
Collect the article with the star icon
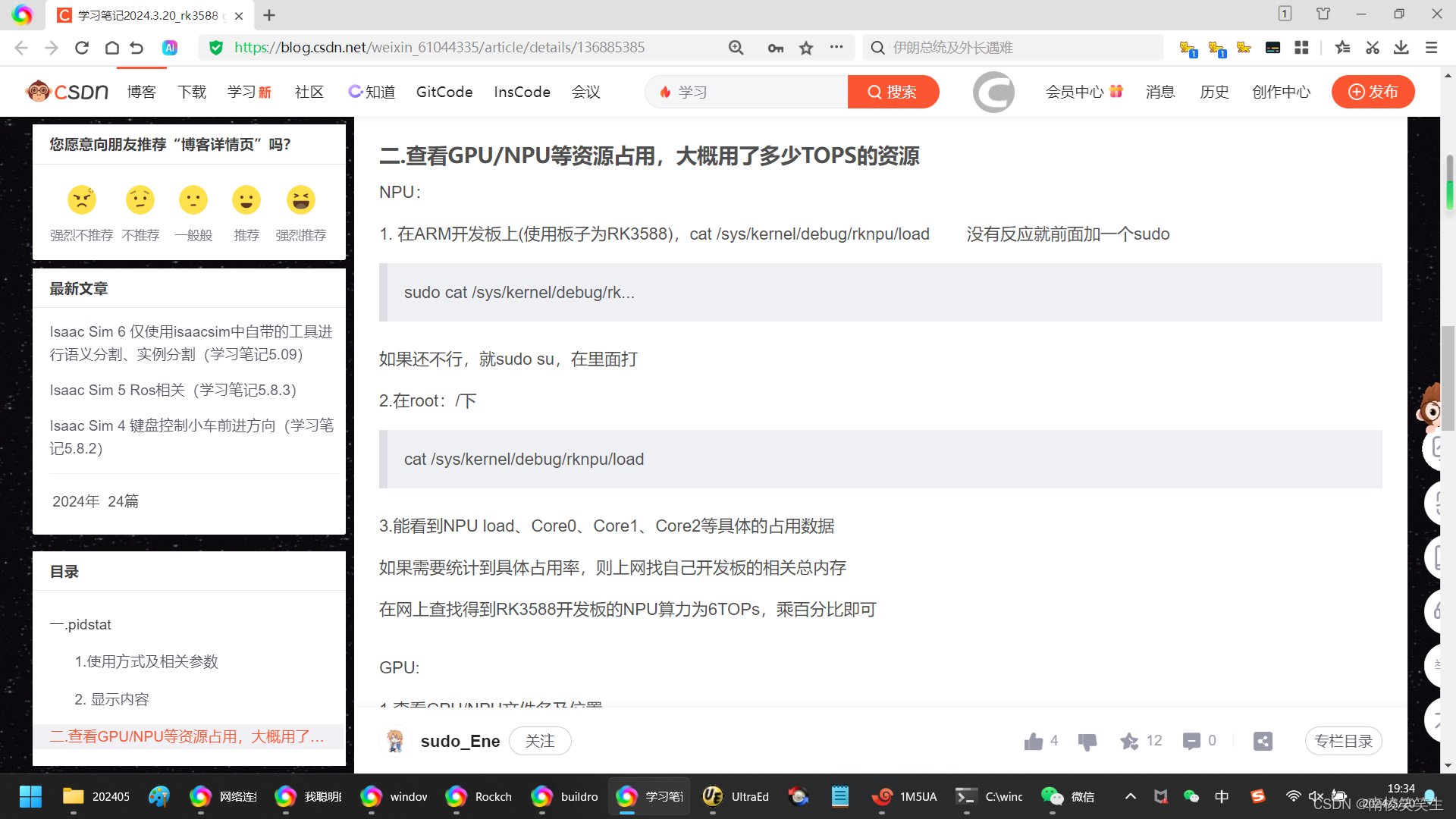point(1129,742)
